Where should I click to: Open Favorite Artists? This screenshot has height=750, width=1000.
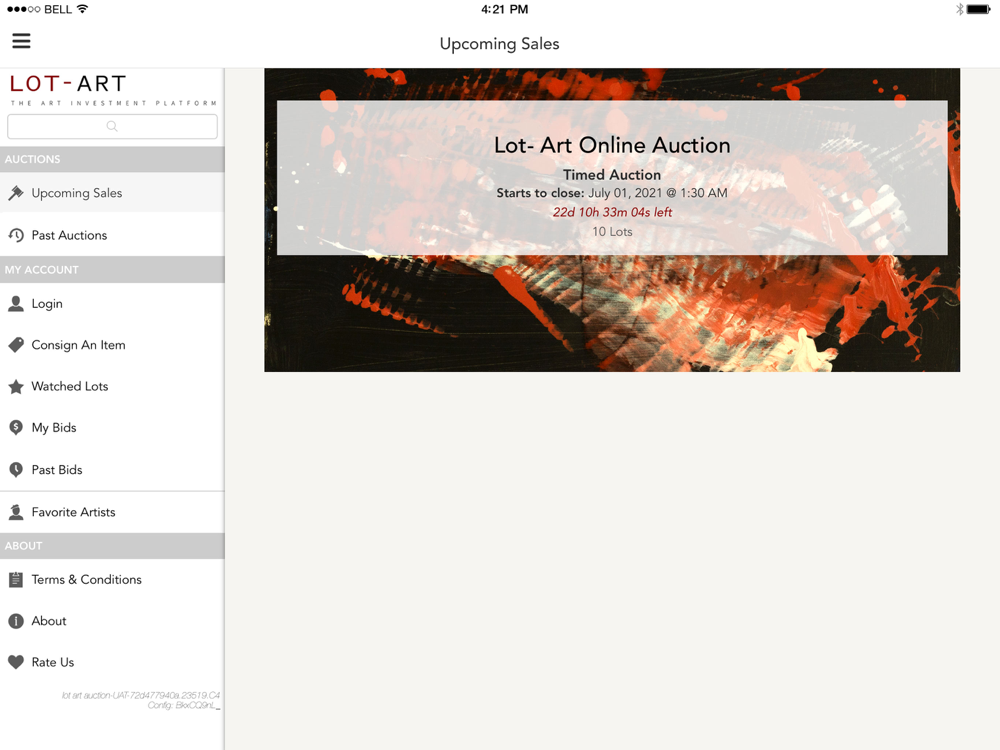[112, 512]
